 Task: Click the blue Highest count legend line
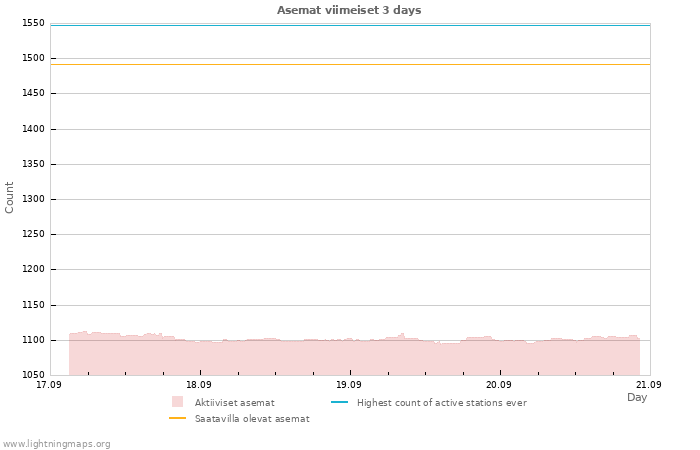(339, 402)
